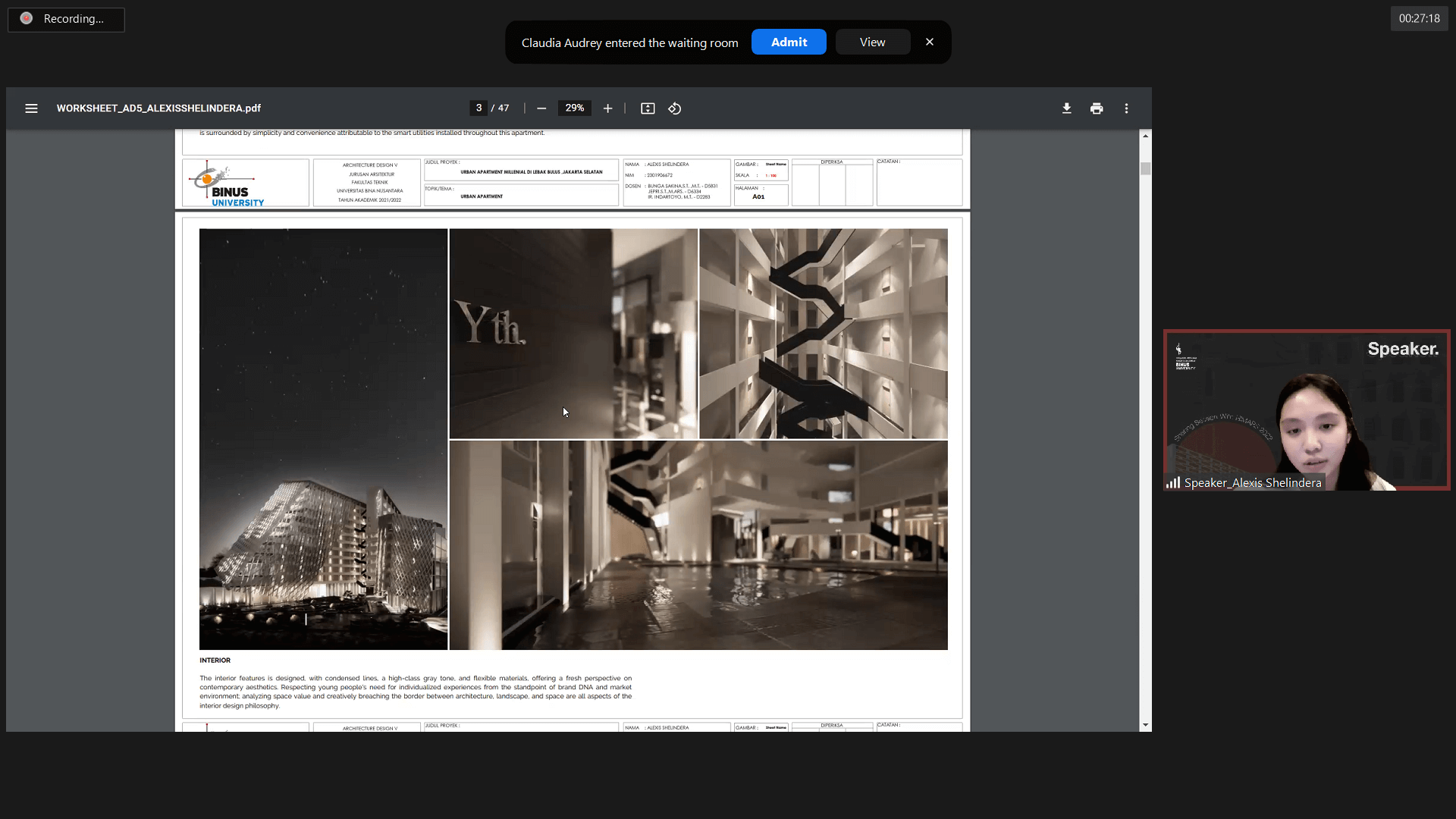Print the PDF document

tap(1097, 108)
